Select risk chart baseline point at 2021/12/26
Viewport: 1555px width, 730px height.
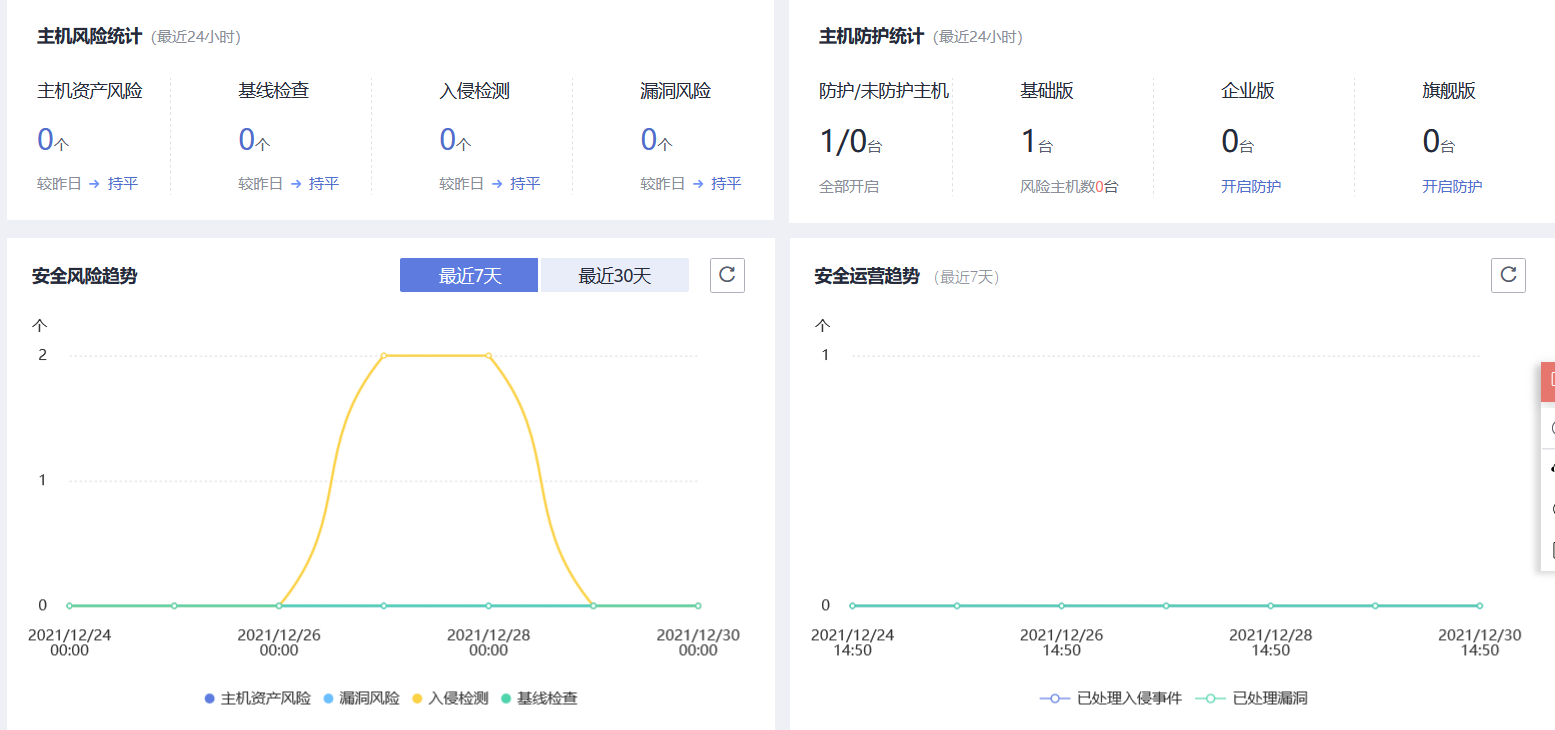tap(278, 605)
